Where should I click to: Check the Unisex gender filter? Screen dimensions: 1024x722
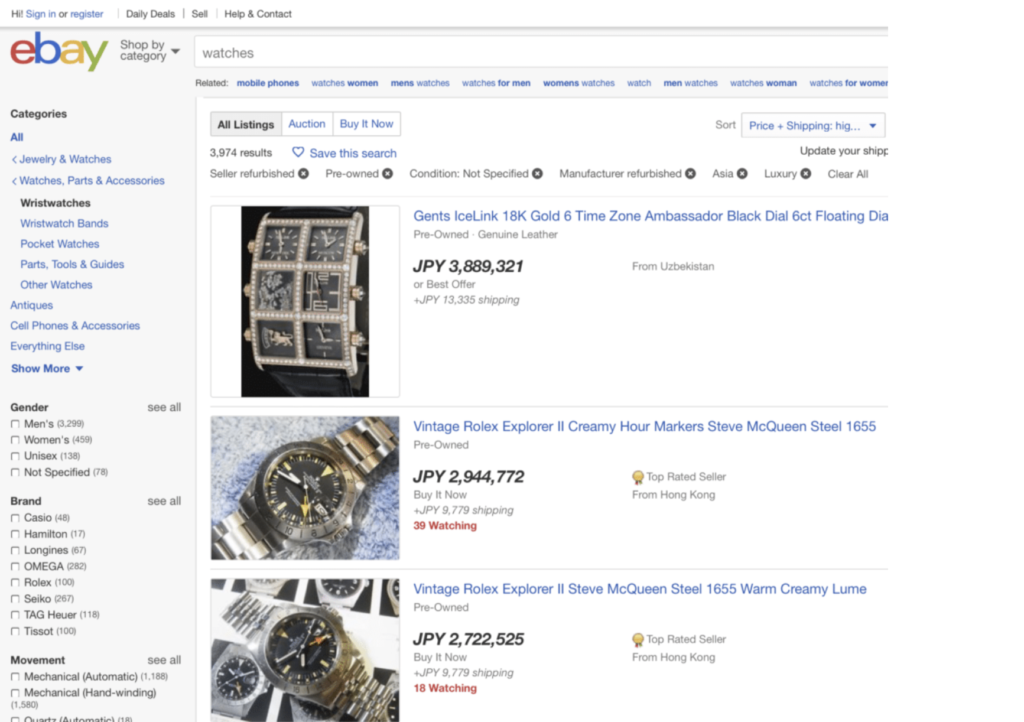15,456
